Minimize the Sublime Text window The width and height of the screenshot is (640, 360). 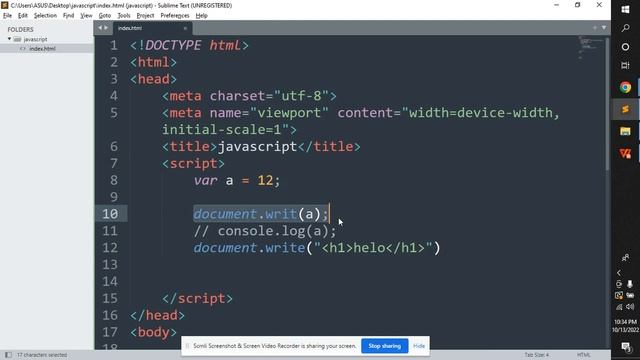[x=557, y=5]
